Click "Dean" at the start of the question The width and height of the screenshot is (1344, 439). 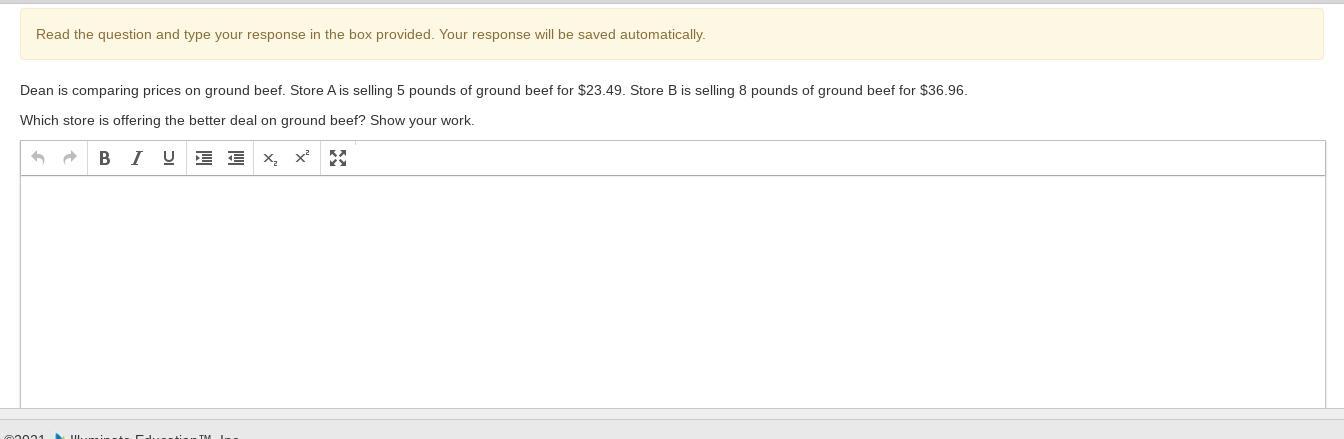point(36,90)
